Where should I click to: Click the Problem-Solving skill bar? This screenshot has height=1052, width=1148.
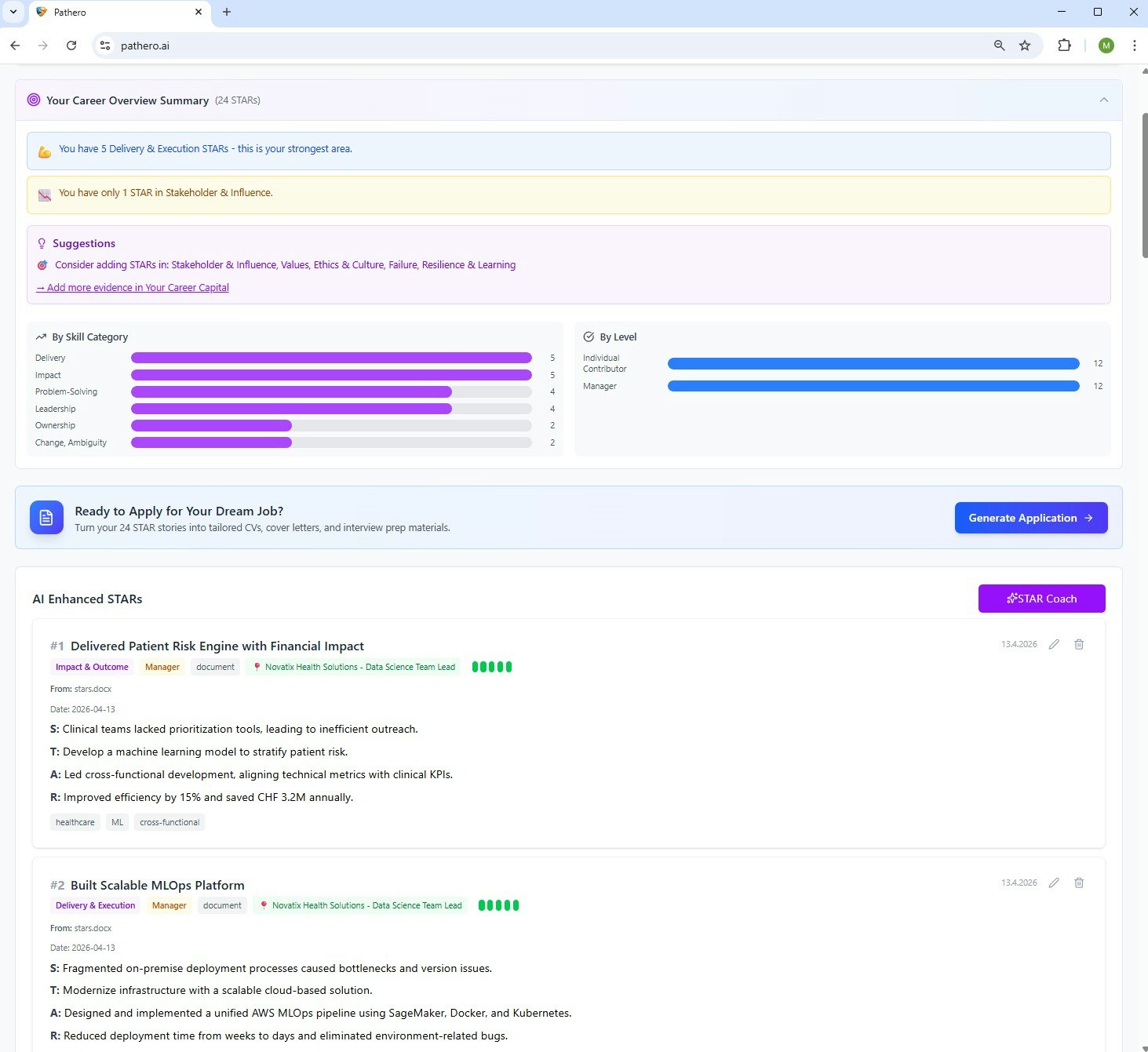331,391
